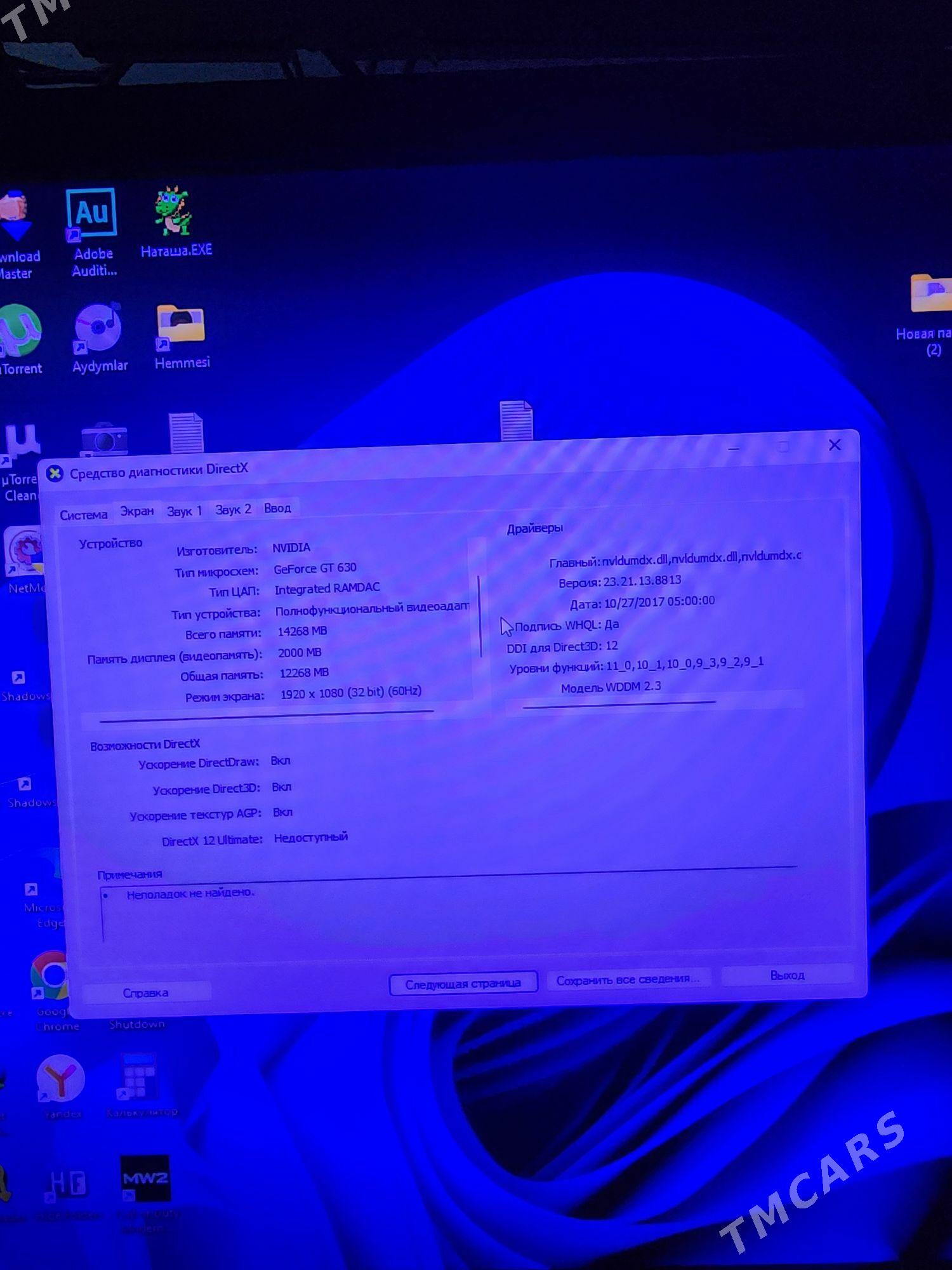Go to the Ввод tab
This screenshot has height=1270, width=952.
[x=277, y=509]
